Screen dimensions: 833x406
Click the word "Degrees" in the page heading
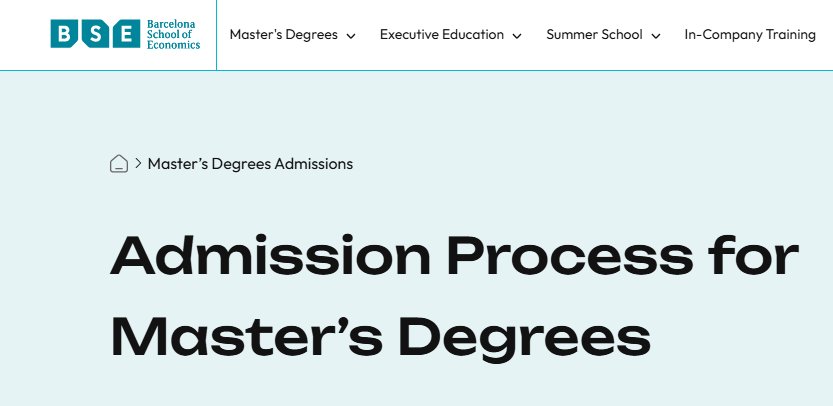534,337
